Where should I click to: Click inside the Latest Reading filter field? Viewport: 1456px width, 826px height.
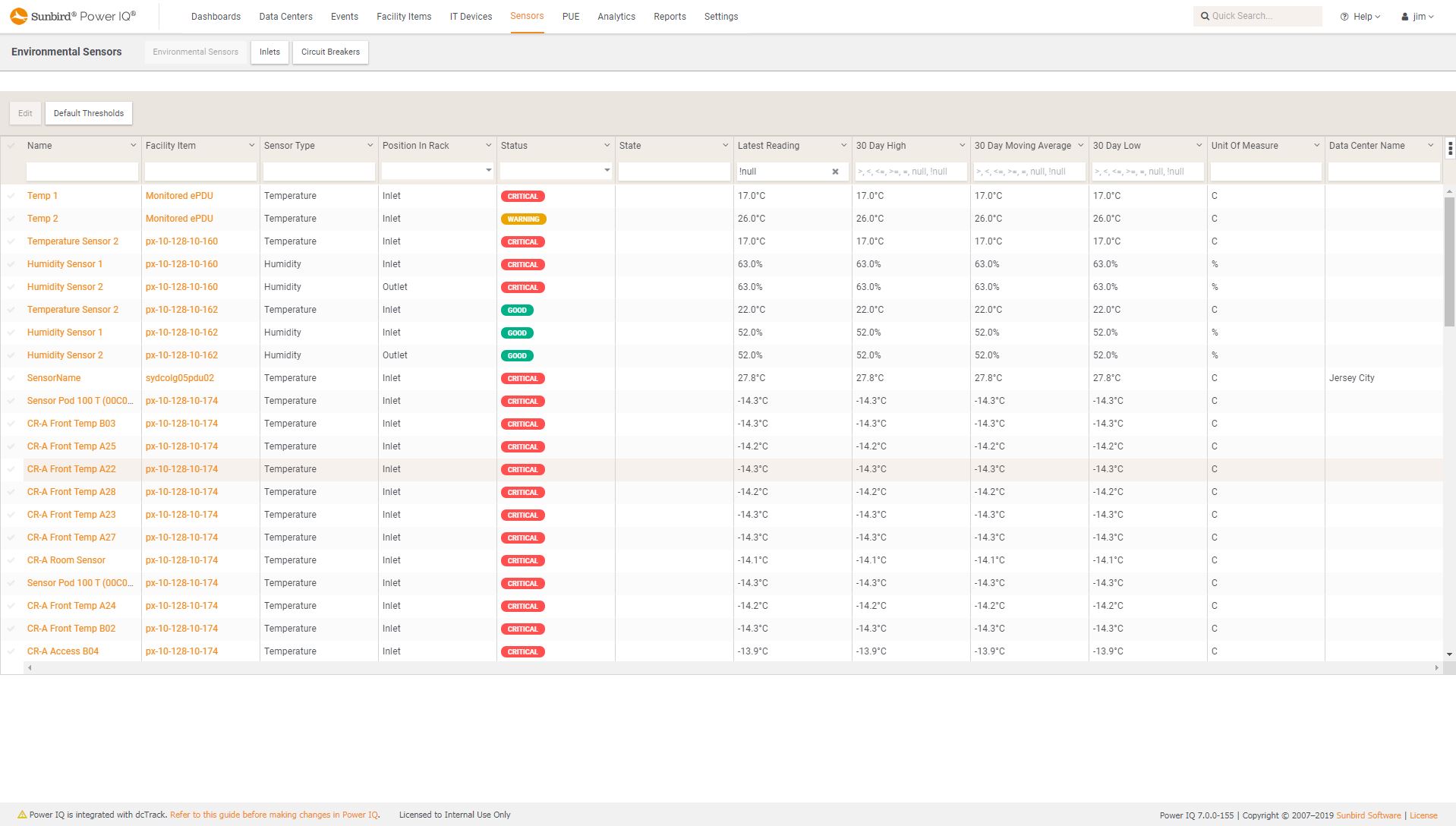[782, 171]
